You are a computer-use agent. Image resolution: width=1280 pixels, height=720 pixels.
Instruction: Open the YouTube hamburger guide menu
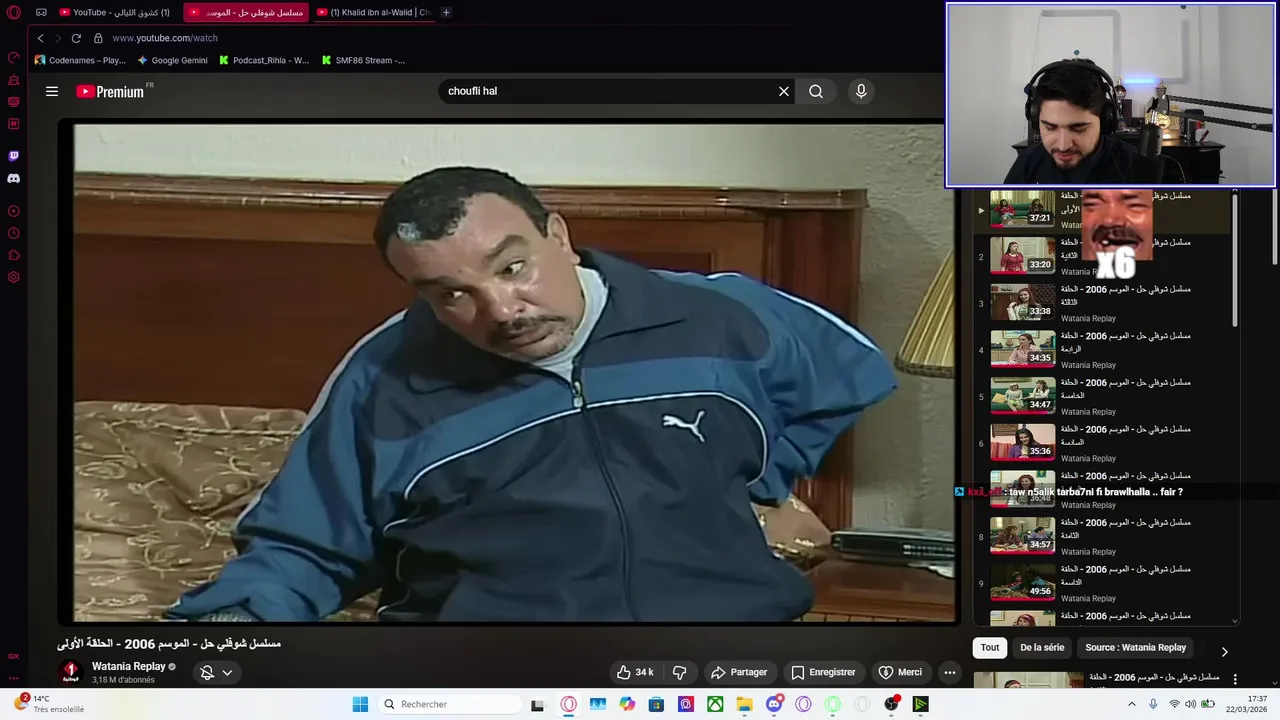[x=52, y=91]
